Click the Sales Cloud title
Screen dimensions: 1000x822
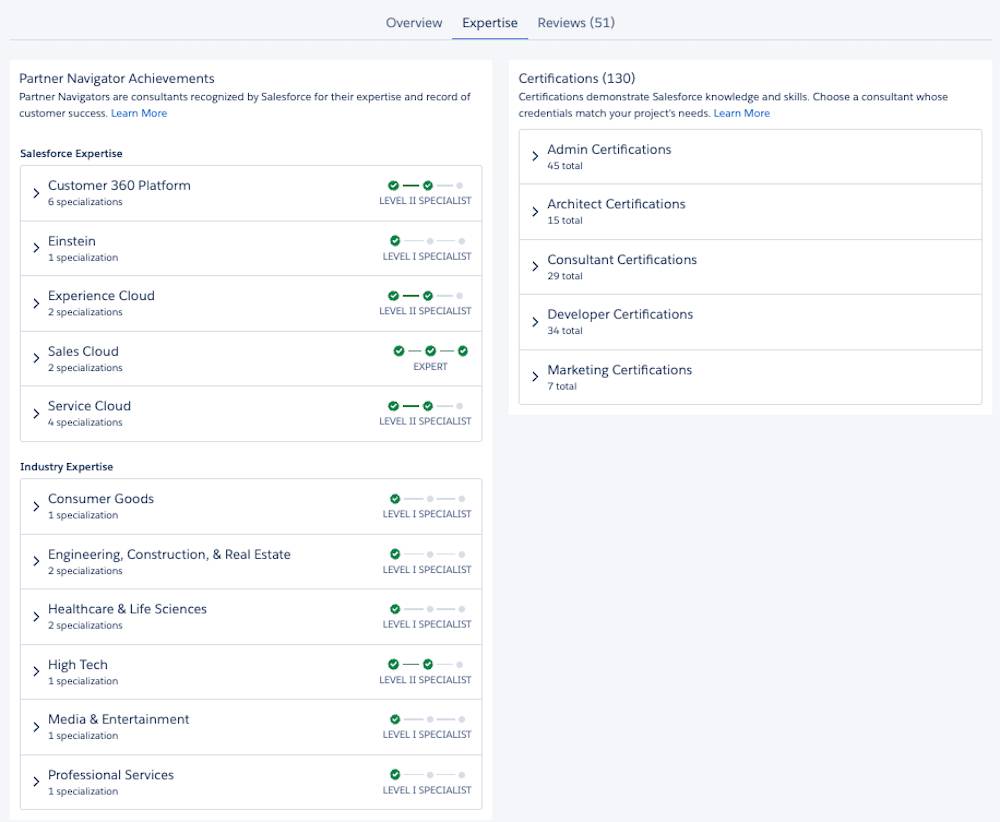pyautogui.click(x=83, y=351)
